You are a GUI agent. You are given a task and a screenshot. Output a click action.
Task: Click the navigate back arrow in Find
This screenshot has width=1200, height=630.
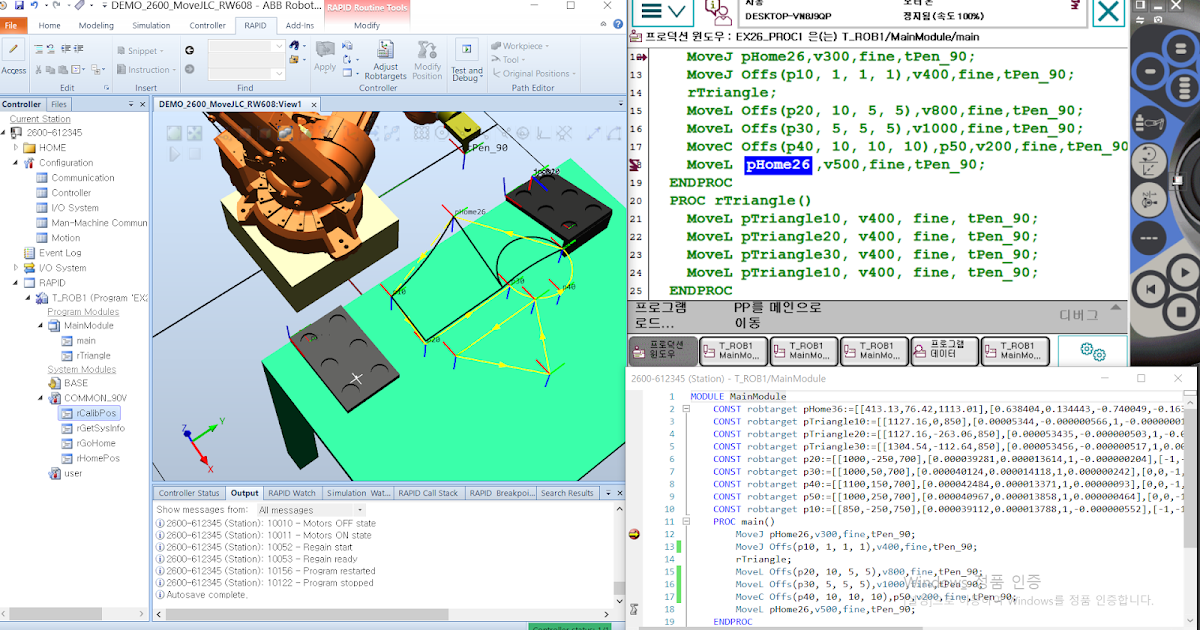click(189, 50)
